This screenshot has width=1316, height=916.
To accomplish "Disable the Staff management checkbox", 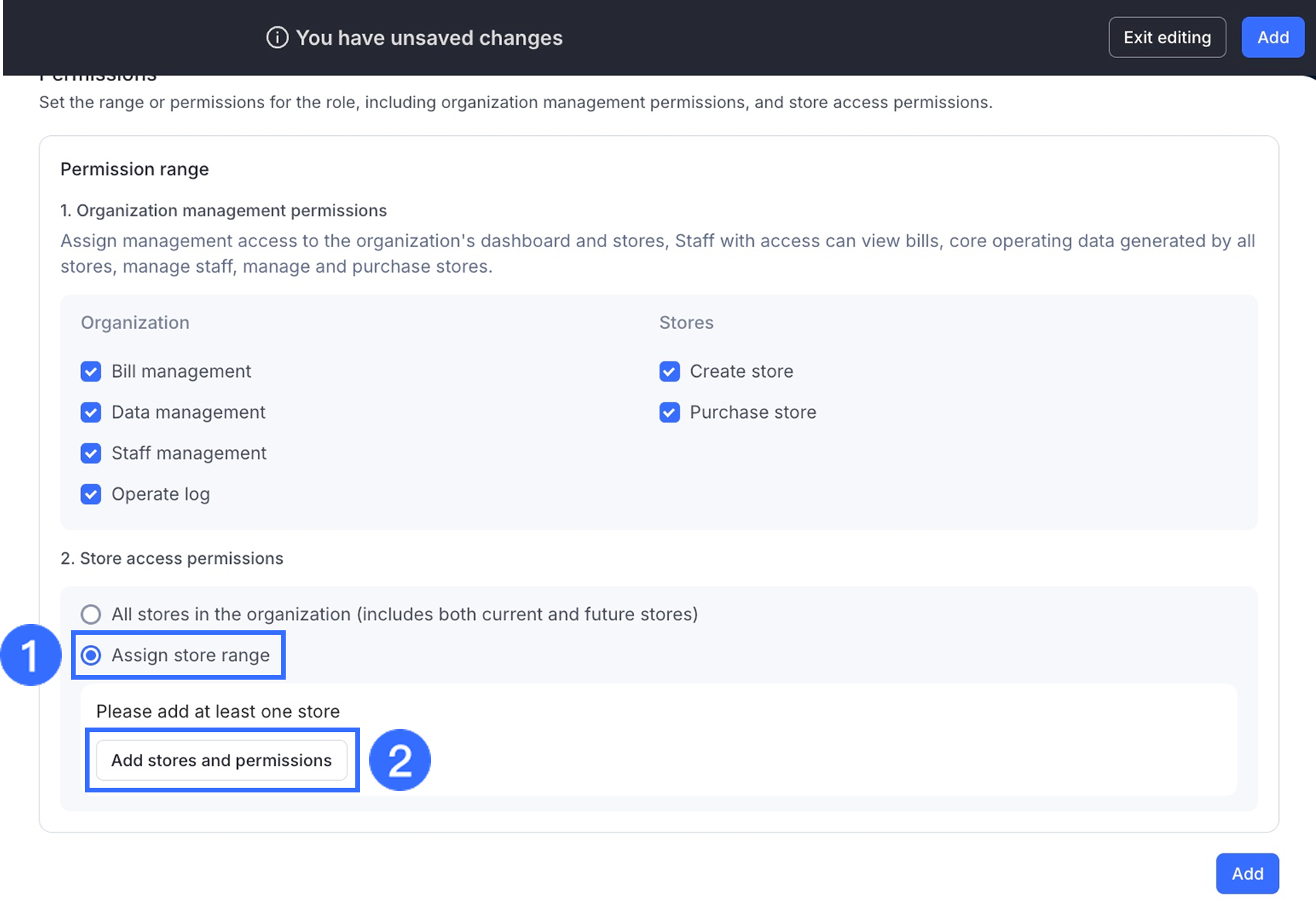I will [91, 453].
